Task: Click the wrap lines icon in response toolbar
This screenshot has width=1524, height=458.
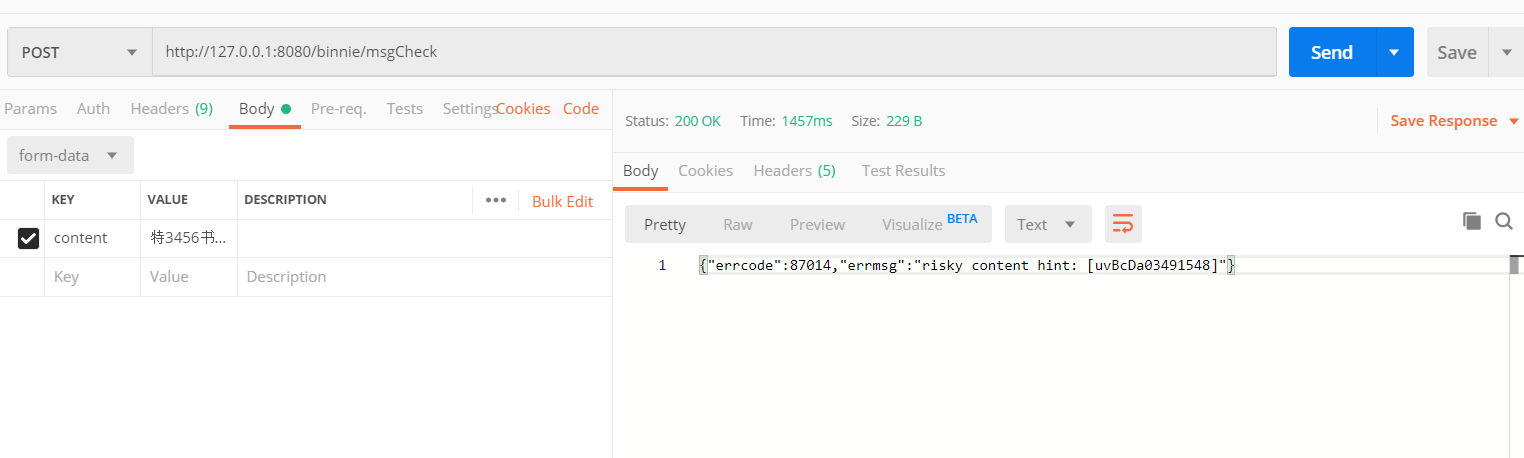Action: (x=1123, y=224)
